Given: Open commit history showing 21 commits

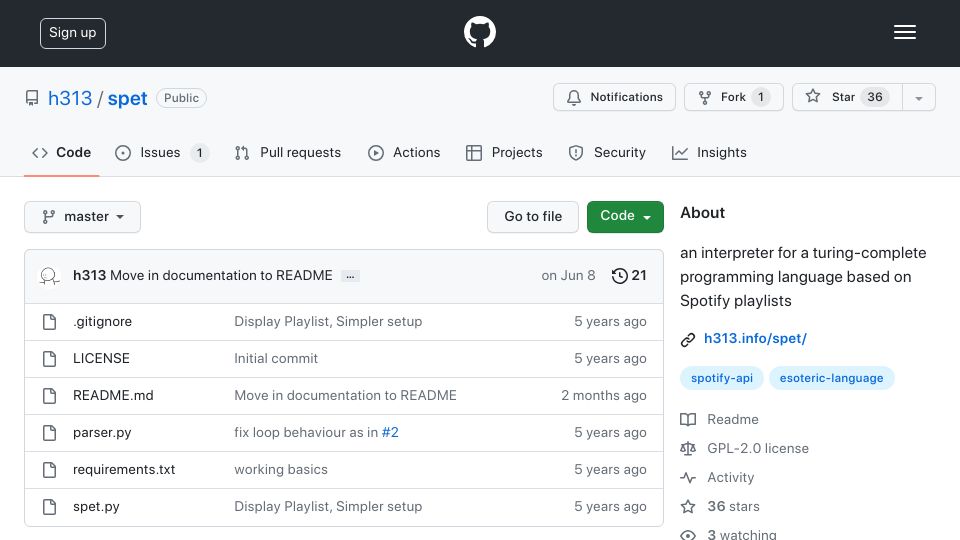Looking at the screenshot, I should [629, 276].
